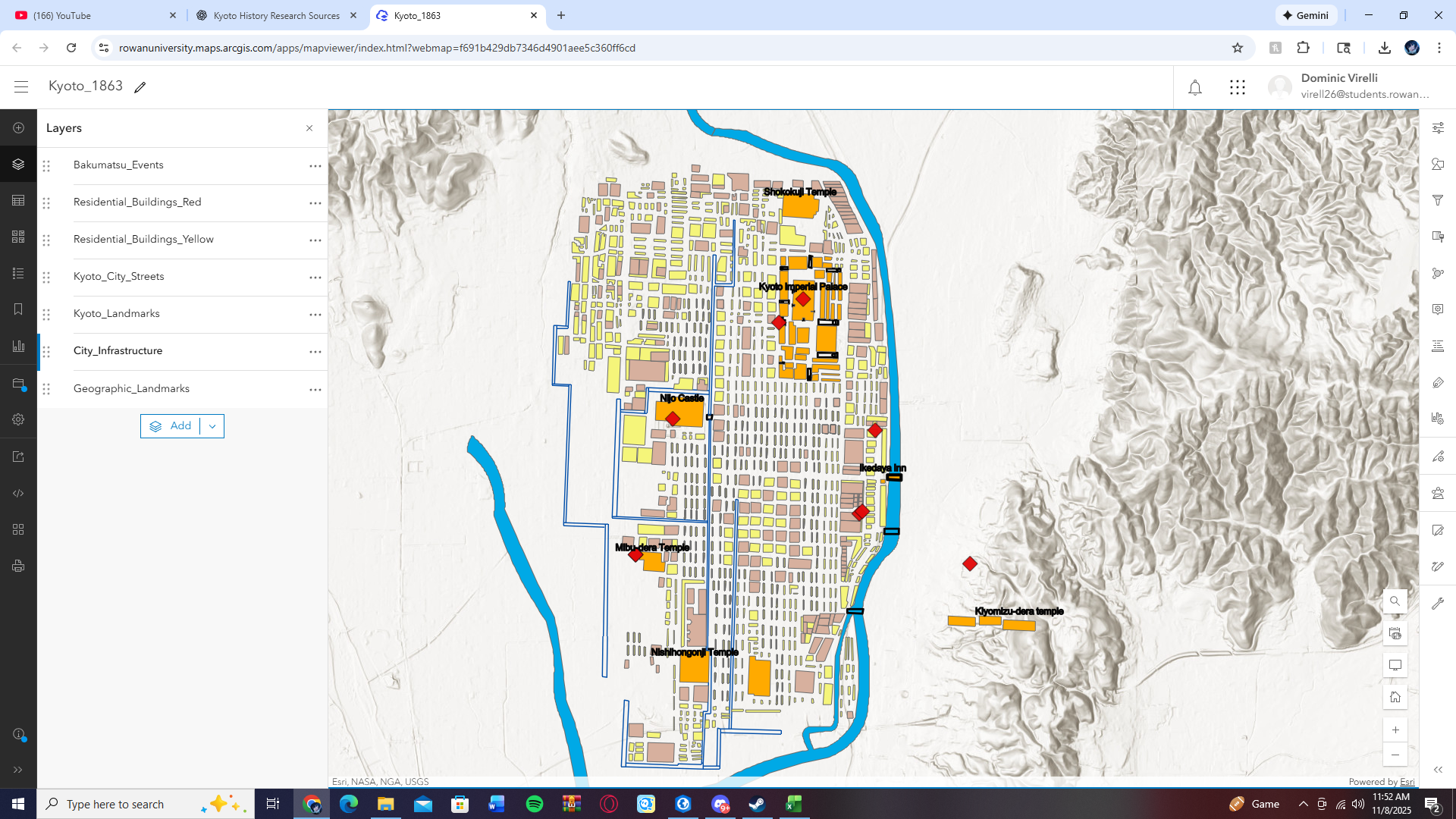Viewport: 1456px width, 819px height.
Task: Zoom out with the minus button
Action: (x=1395, y=755)
